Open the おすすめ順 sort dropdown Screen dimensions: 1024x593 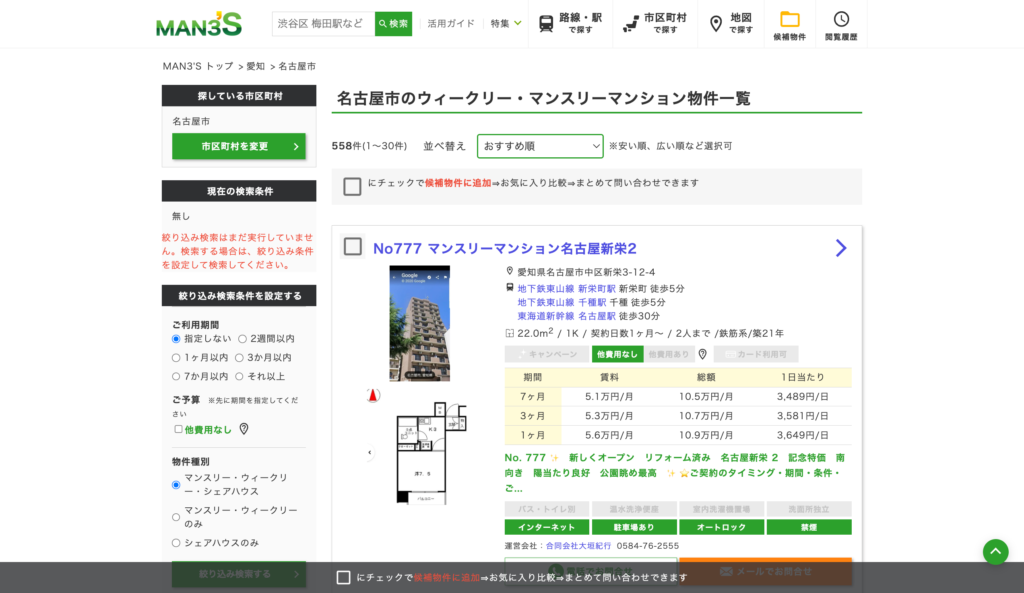(540, 146)
